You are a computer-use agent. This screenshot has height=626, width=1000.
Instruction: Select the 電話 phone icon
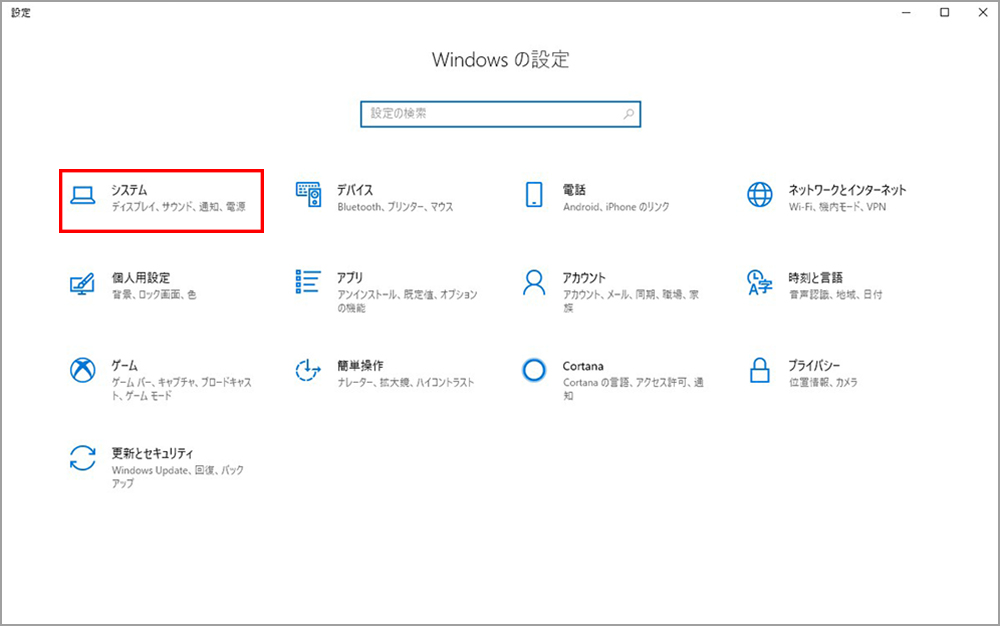pyautogui.click(x=534, y=194)
